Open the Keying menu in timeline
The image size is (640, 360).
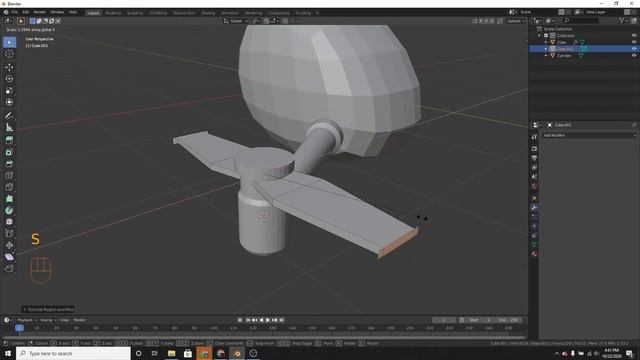pos(48,320)
